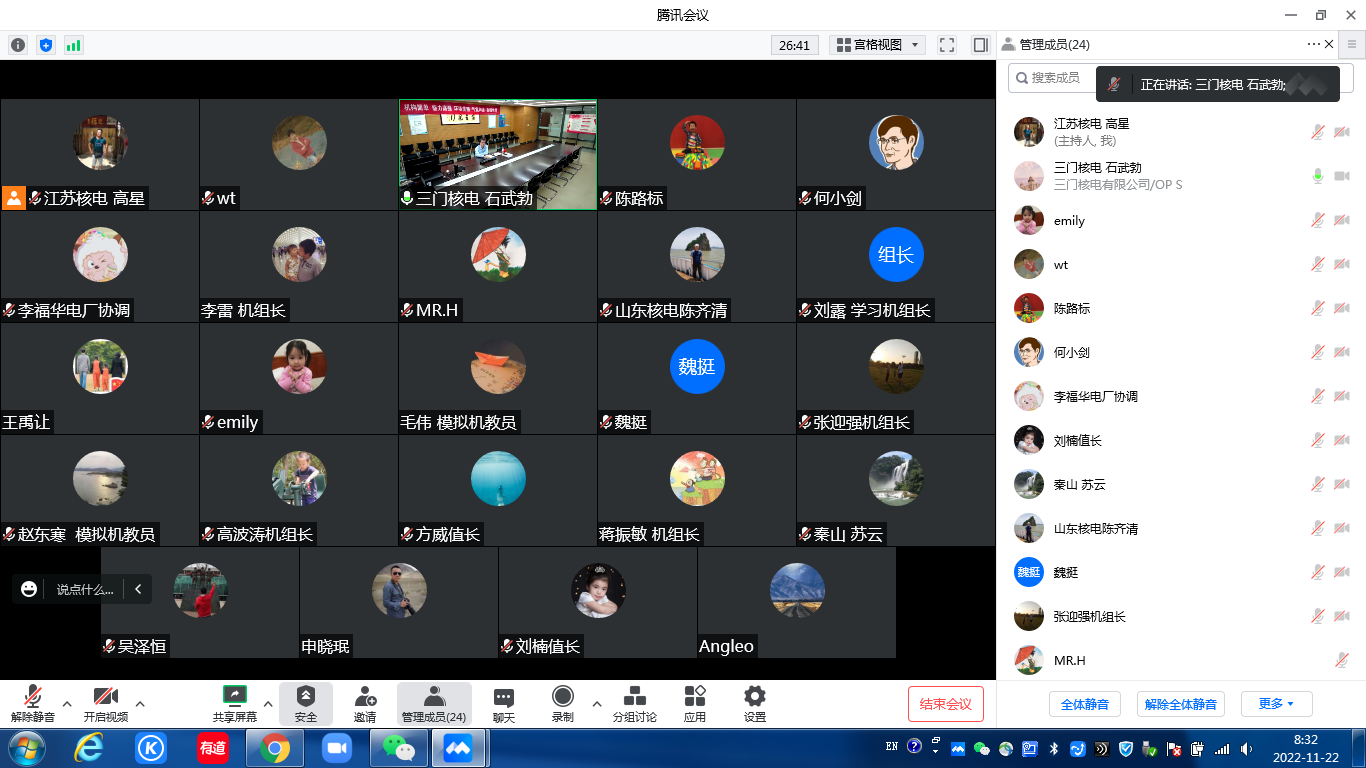
Task: Toggle 解除静音 microphone button
Action: click(x=33, y=696)
